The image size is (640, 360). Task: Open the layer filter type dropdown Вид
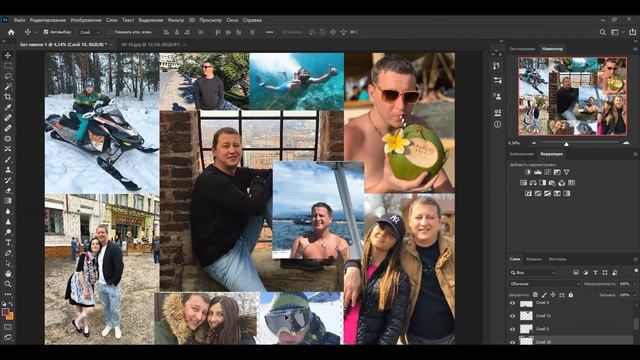click(x=533, y=273)
